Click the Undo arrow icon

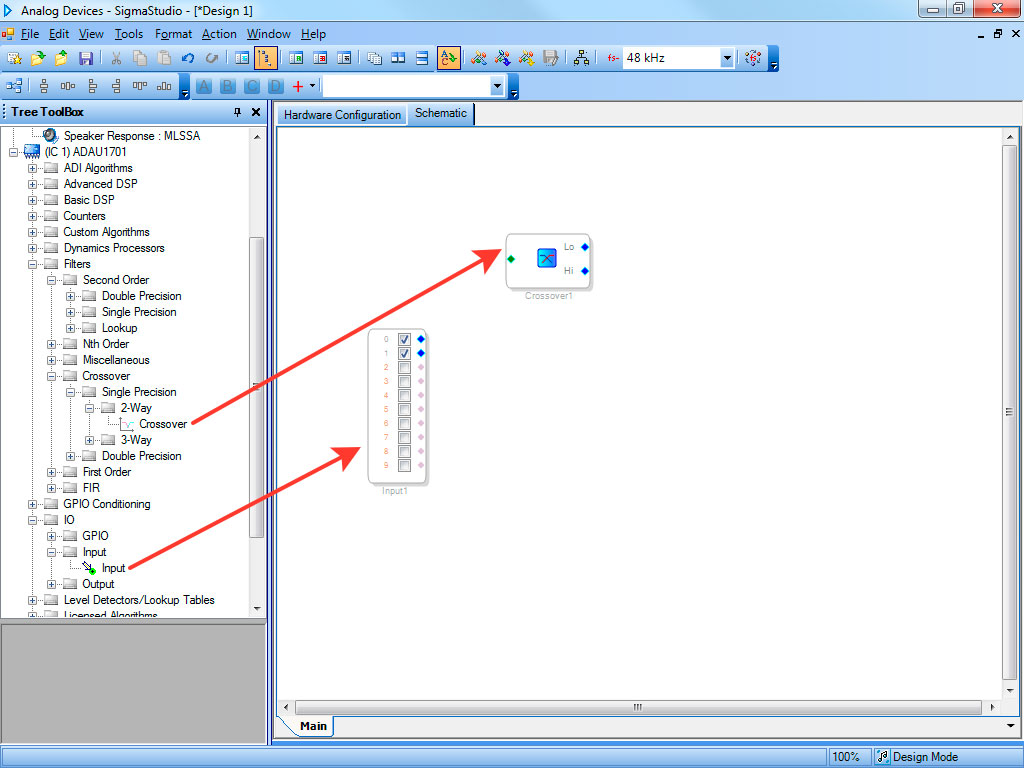click(188, 59)
